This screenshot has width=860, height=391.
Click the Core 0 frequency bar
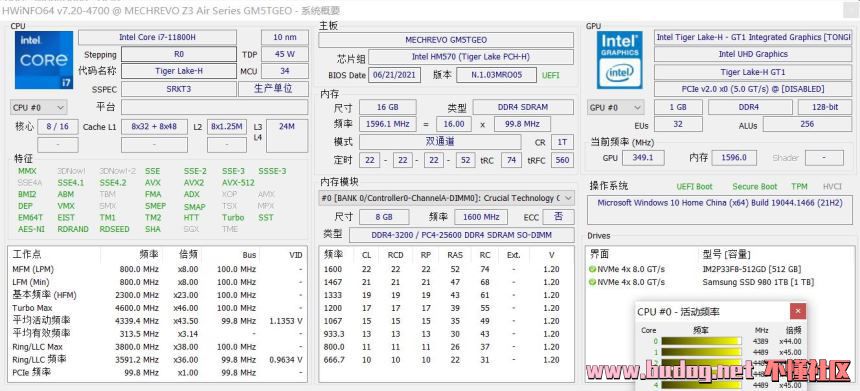[x=700, y=341]
